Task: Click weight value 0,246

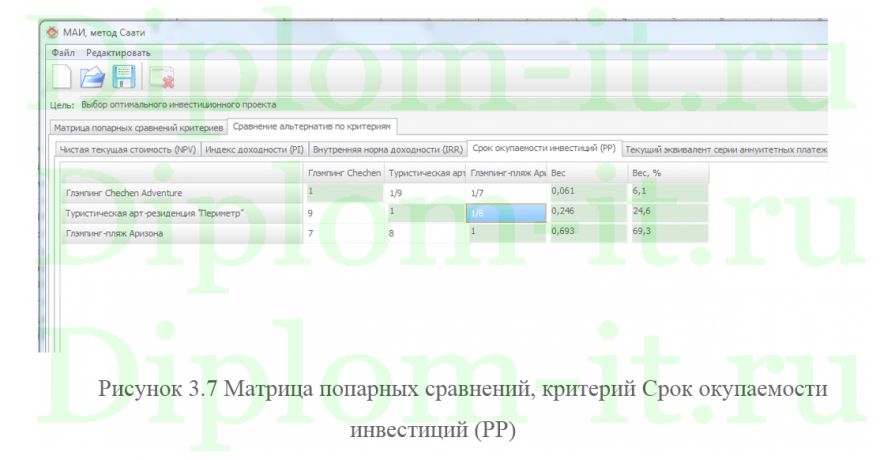Action: point(588,212)
